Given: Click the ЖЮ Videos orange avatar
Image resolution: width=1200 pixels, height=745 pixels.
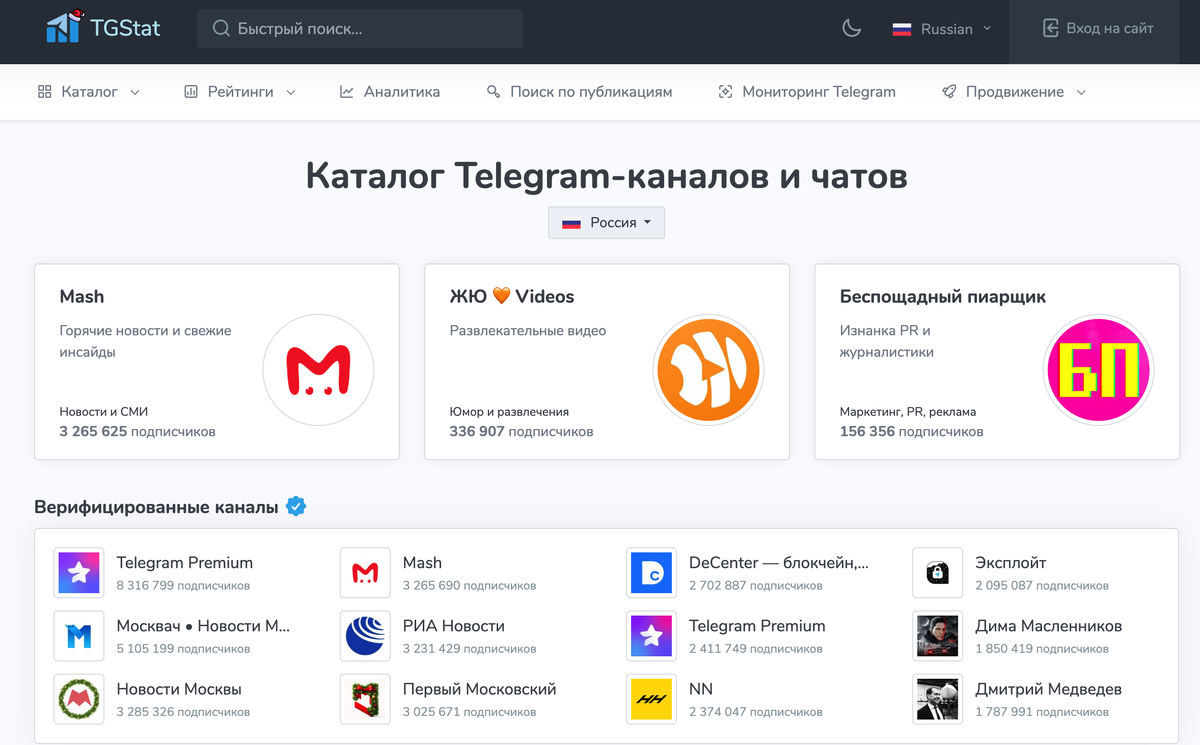Looking at the screenshot, I should [x=708, y=370].
